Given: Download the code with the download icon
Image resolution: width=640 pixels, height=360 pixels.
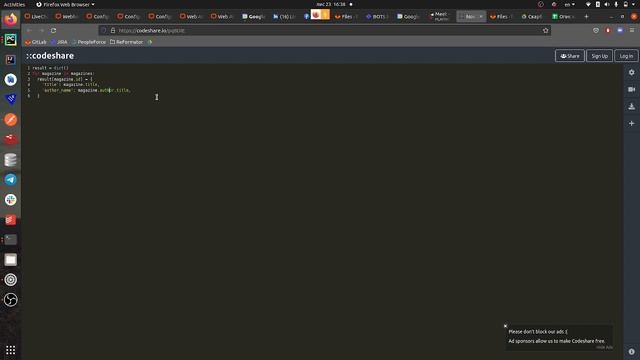Looking at the screenshot, I should click(631, 107).
